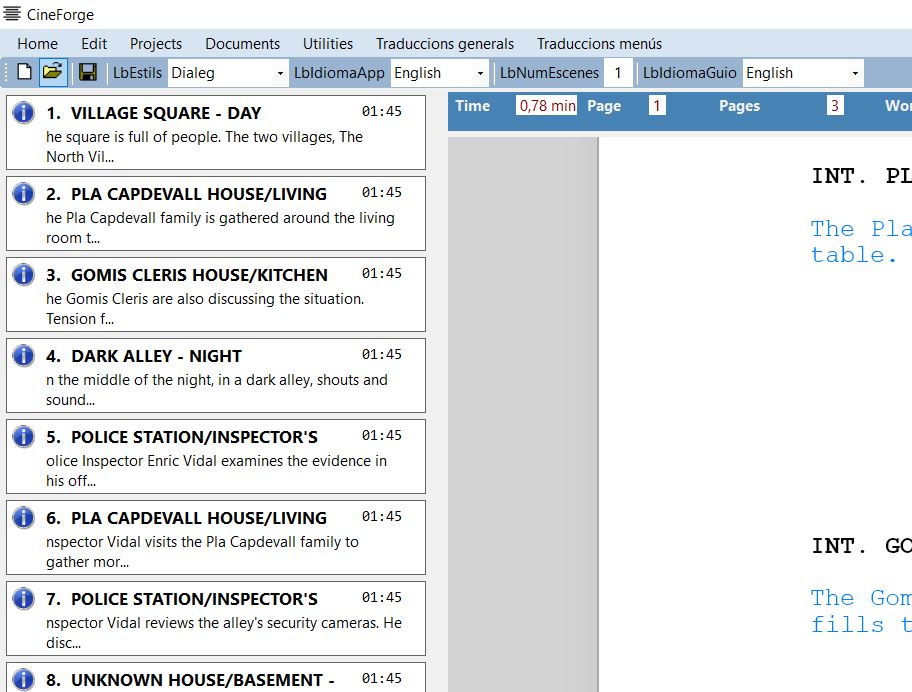The height and width of the screenshot is (692, 912).
Task: Select scene title 2. PLA CAPDEVALL HOUSE/LIVING
Action: click(187, 194)
